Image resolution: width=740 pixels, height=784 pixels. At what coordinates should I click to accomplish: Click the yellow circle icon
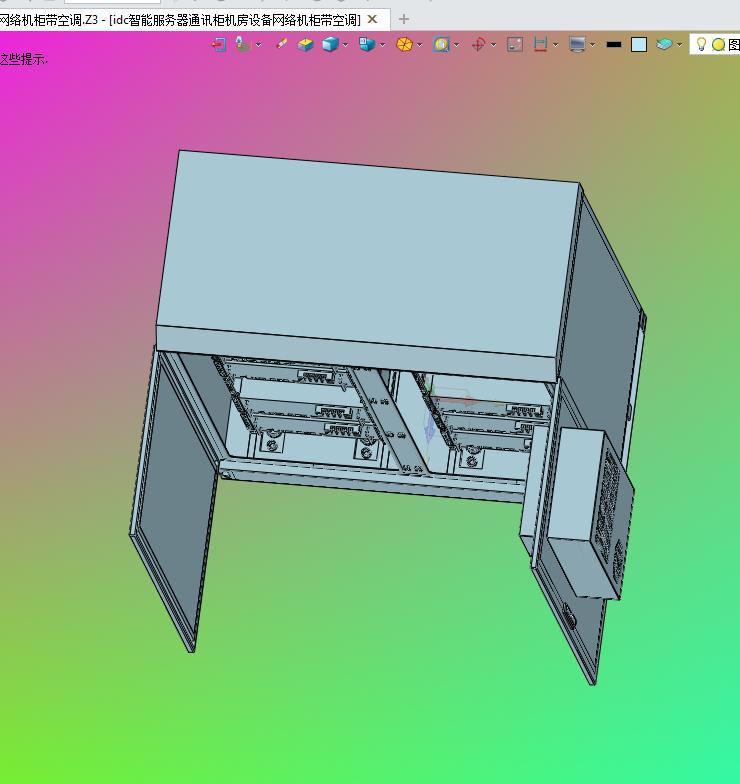click(718, 44)
